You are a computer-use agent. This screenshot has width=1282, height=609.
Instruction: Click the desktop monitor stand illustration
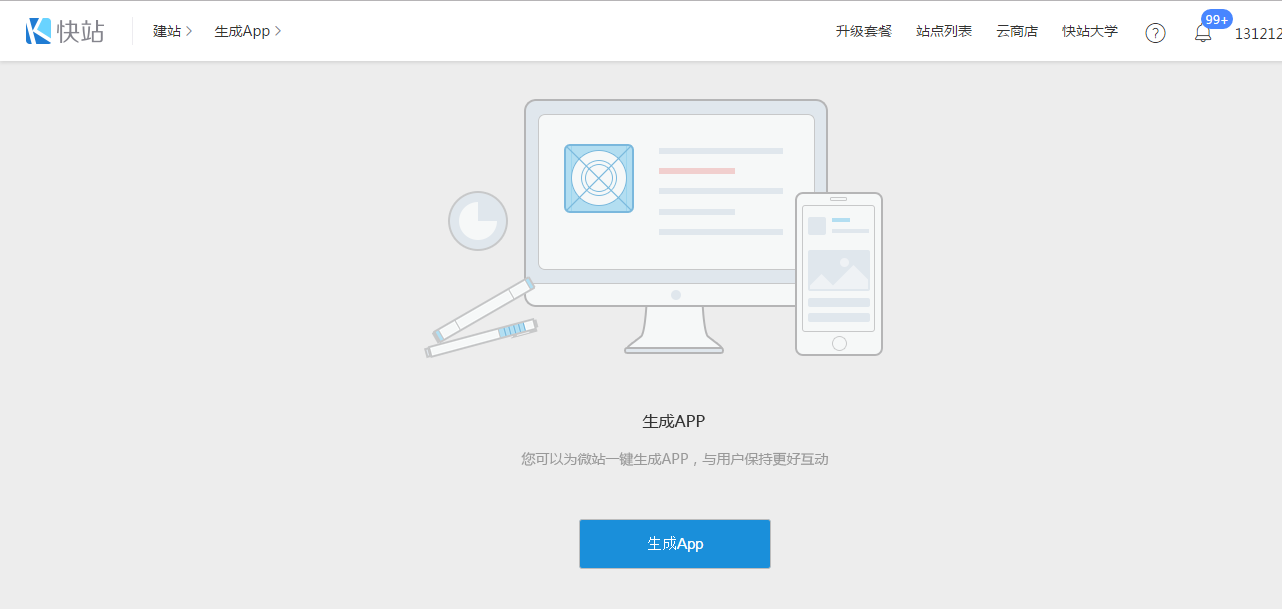pyautogui.click(x=674, y=330)
